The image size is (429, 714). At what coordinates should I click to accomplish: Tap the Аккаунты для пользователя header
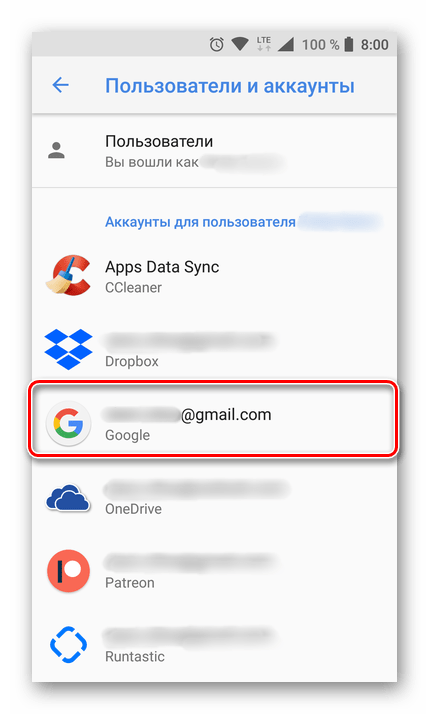pyautogui.click(x=200, y=222)
